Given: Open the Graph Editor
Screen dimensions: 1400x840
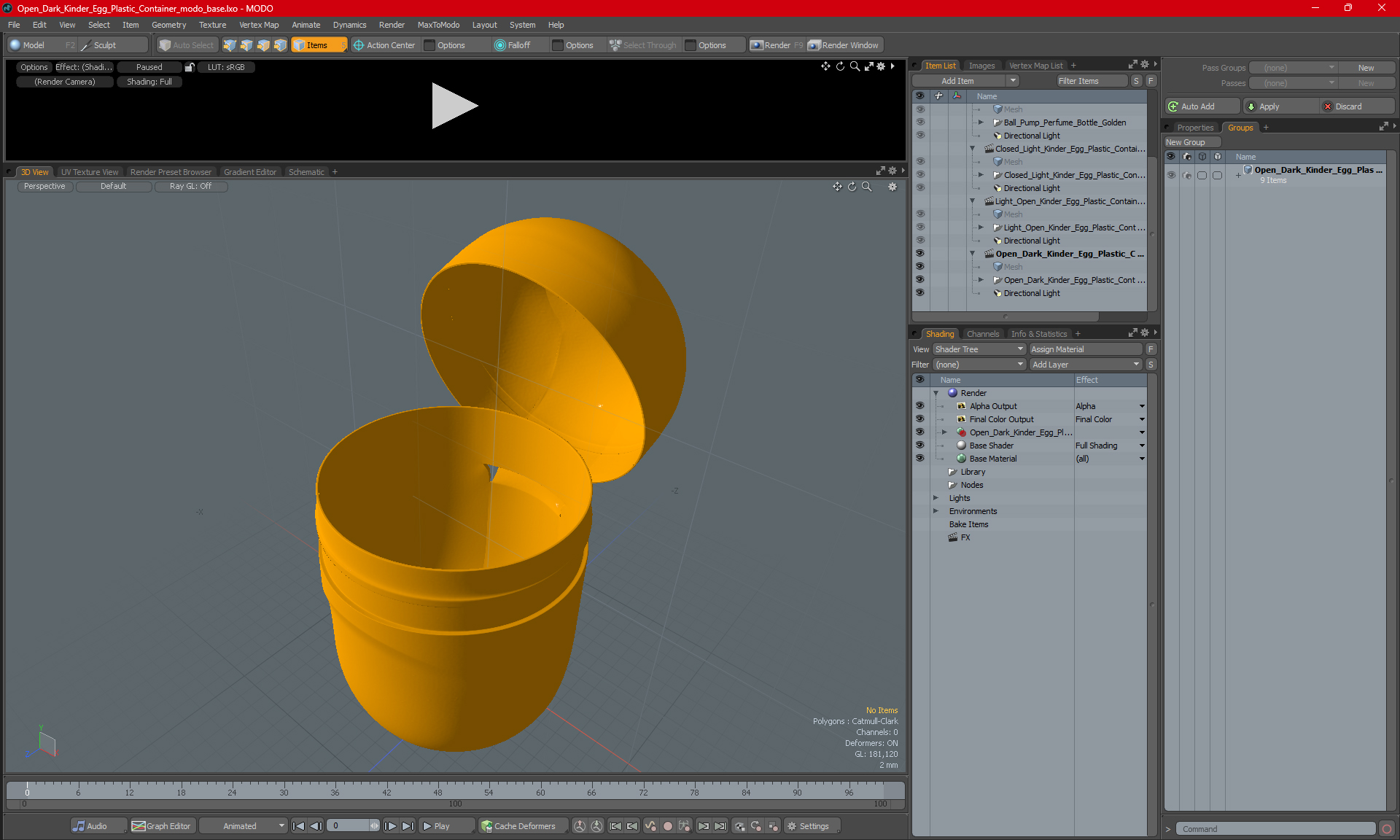Looking at the screenshot, I should [x=162, y=826].
